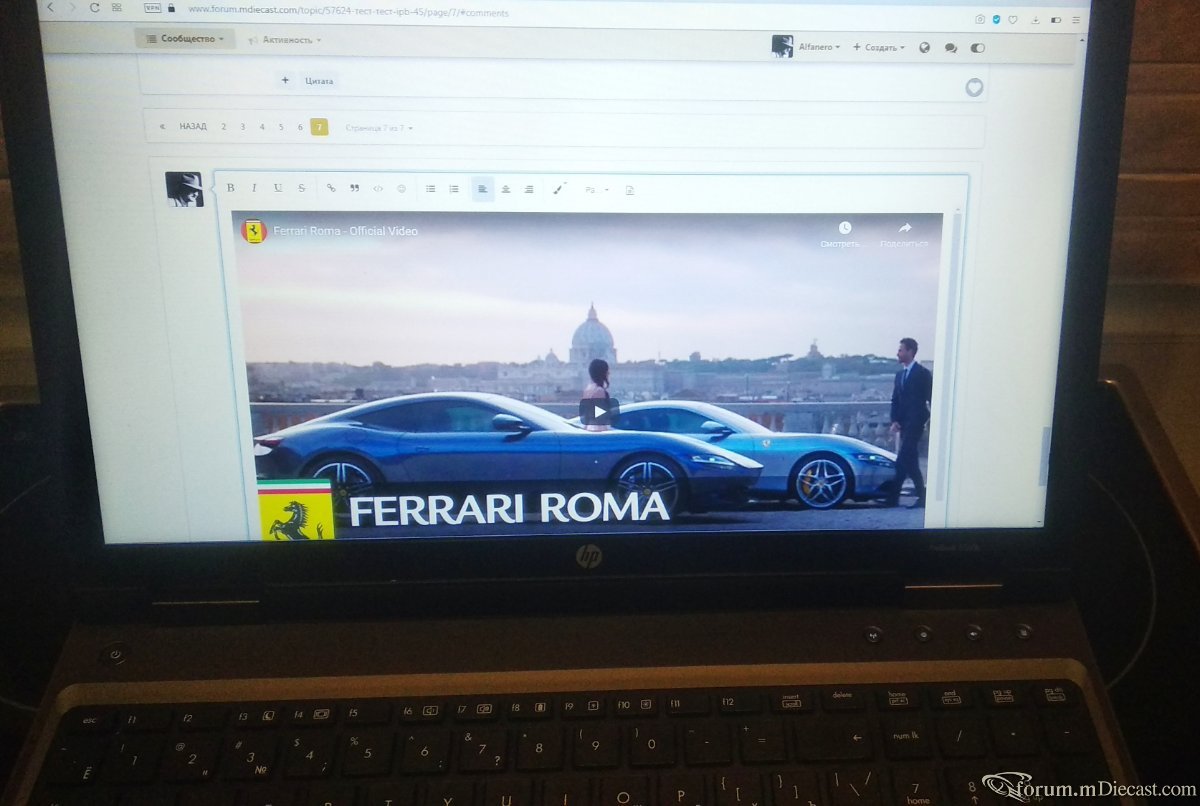Center align text in the editor
1200x806 pixels.
coord(506,189)
